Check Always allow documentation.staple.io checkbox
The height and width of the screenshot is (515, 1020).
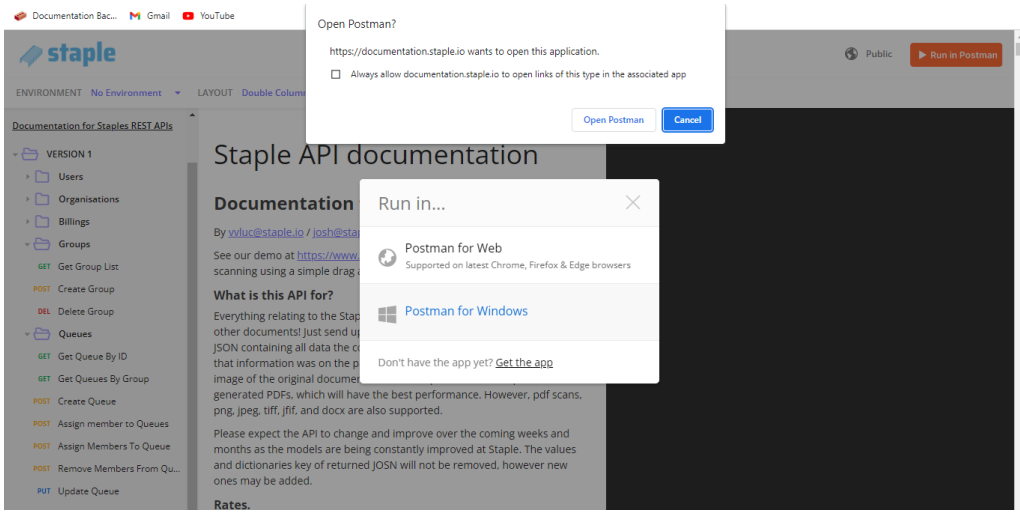point(336,74)
